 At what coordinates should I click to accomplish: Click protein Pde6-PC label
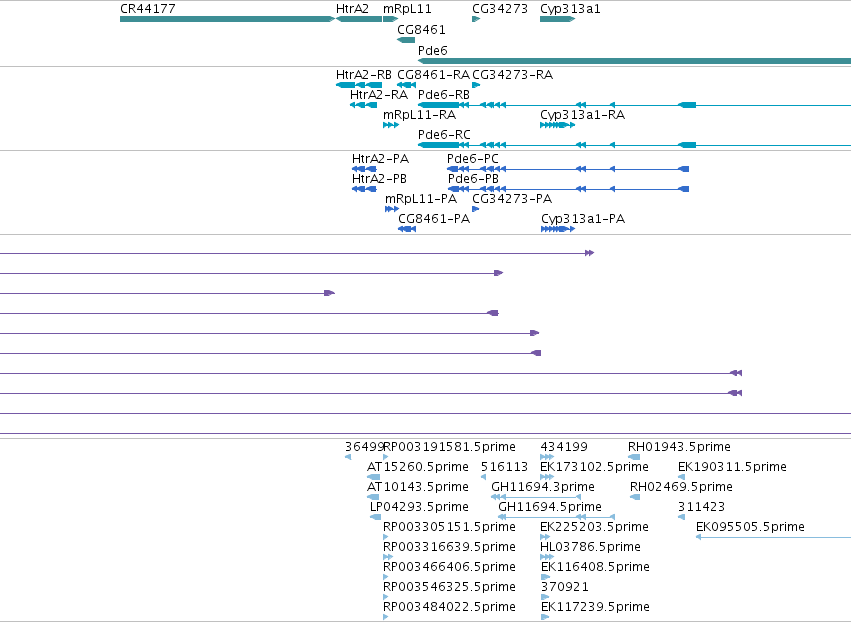pos(473,158)
